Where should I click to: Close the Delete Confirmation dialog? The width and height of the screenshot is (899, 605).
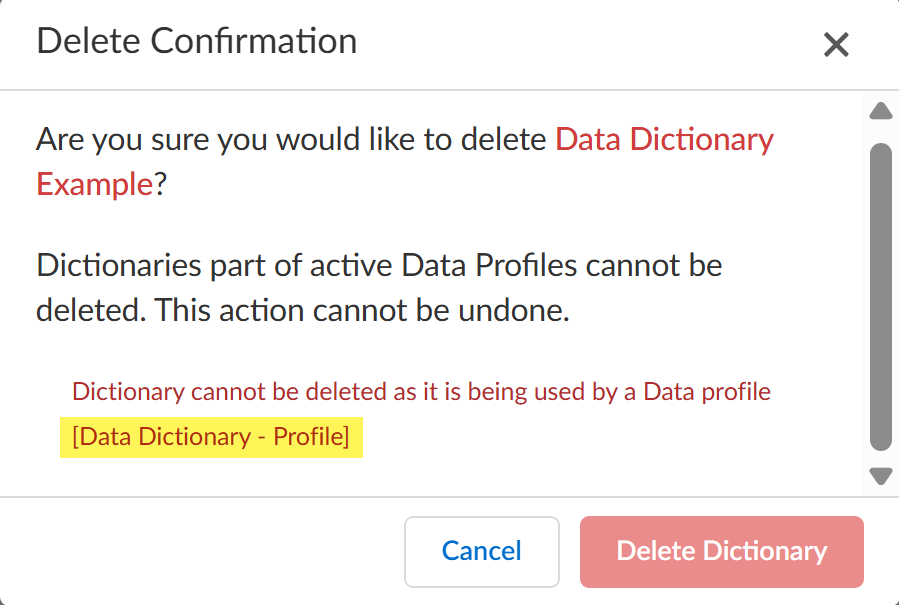[836, 44]
